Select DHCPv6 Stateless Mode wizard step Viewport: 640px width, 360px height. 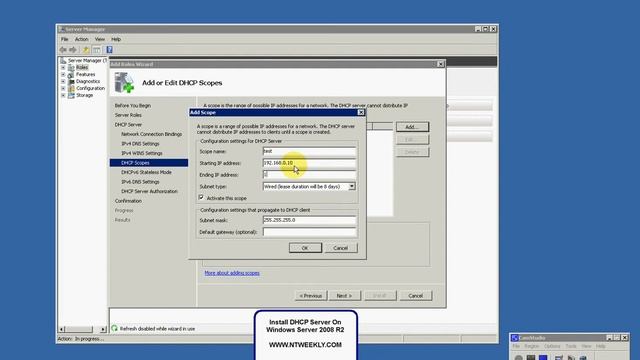[146, 172]
